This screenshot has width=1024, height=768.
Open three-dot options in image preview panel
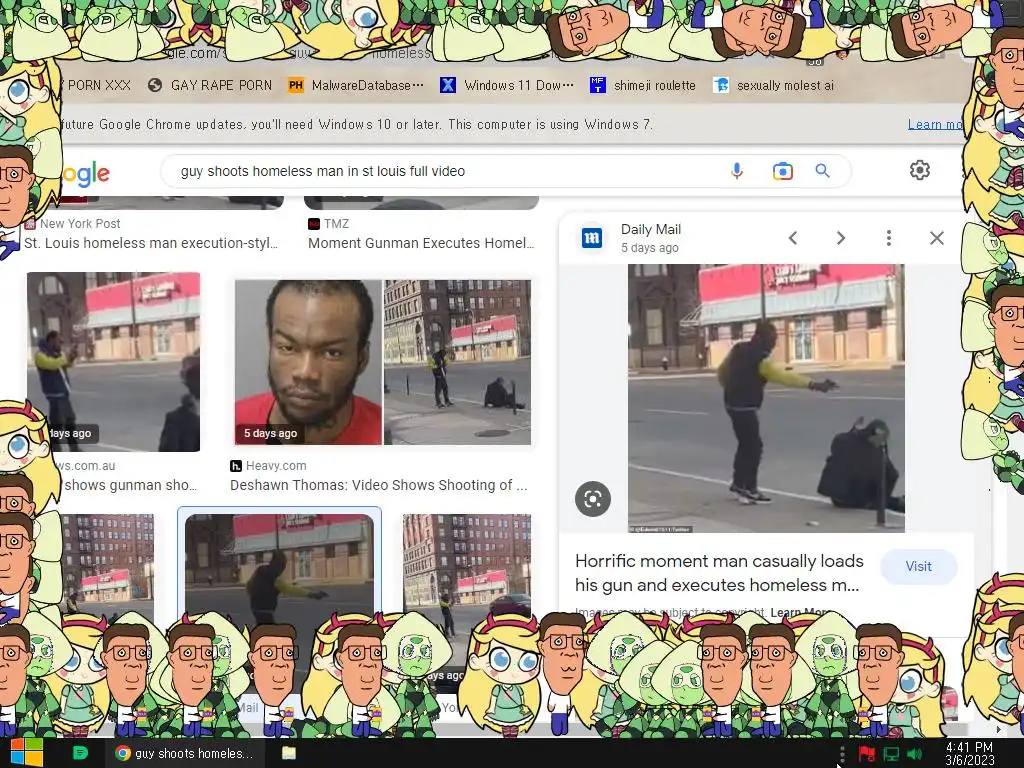pyautogui.click(x=889, y=238)
